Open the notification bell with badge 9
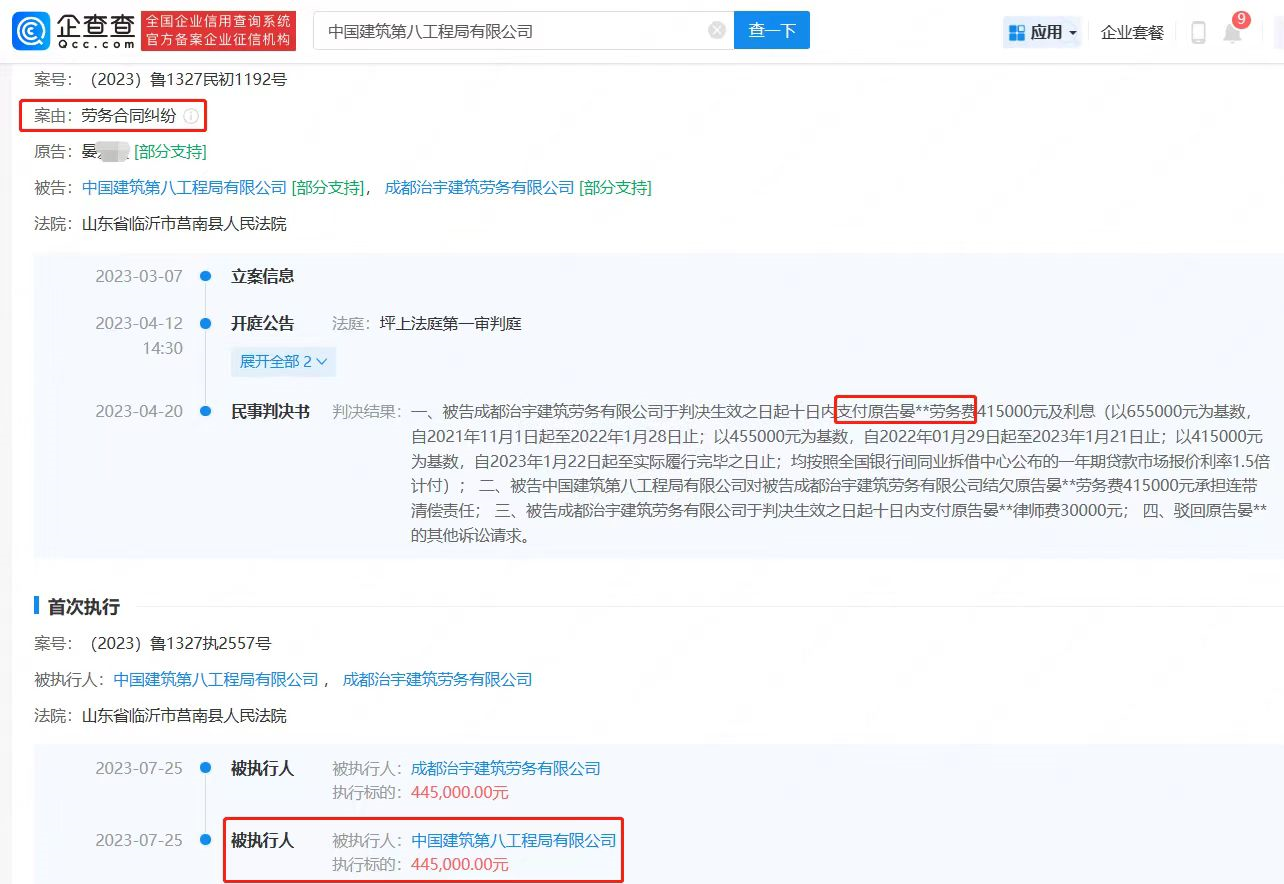This screenshot has width=1284, height=884. click(1233, 33)
